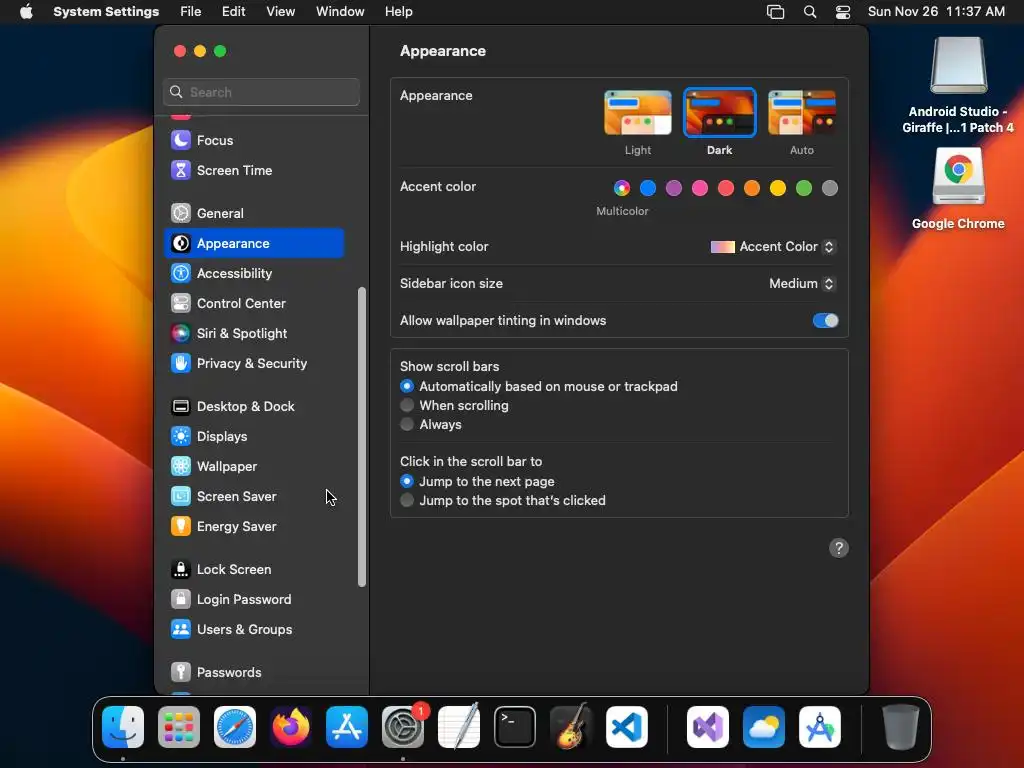Viewport: 1024px width, 768px height.
Task: Select When scrolling scroll bar option
Action: [x=407, y=406]
